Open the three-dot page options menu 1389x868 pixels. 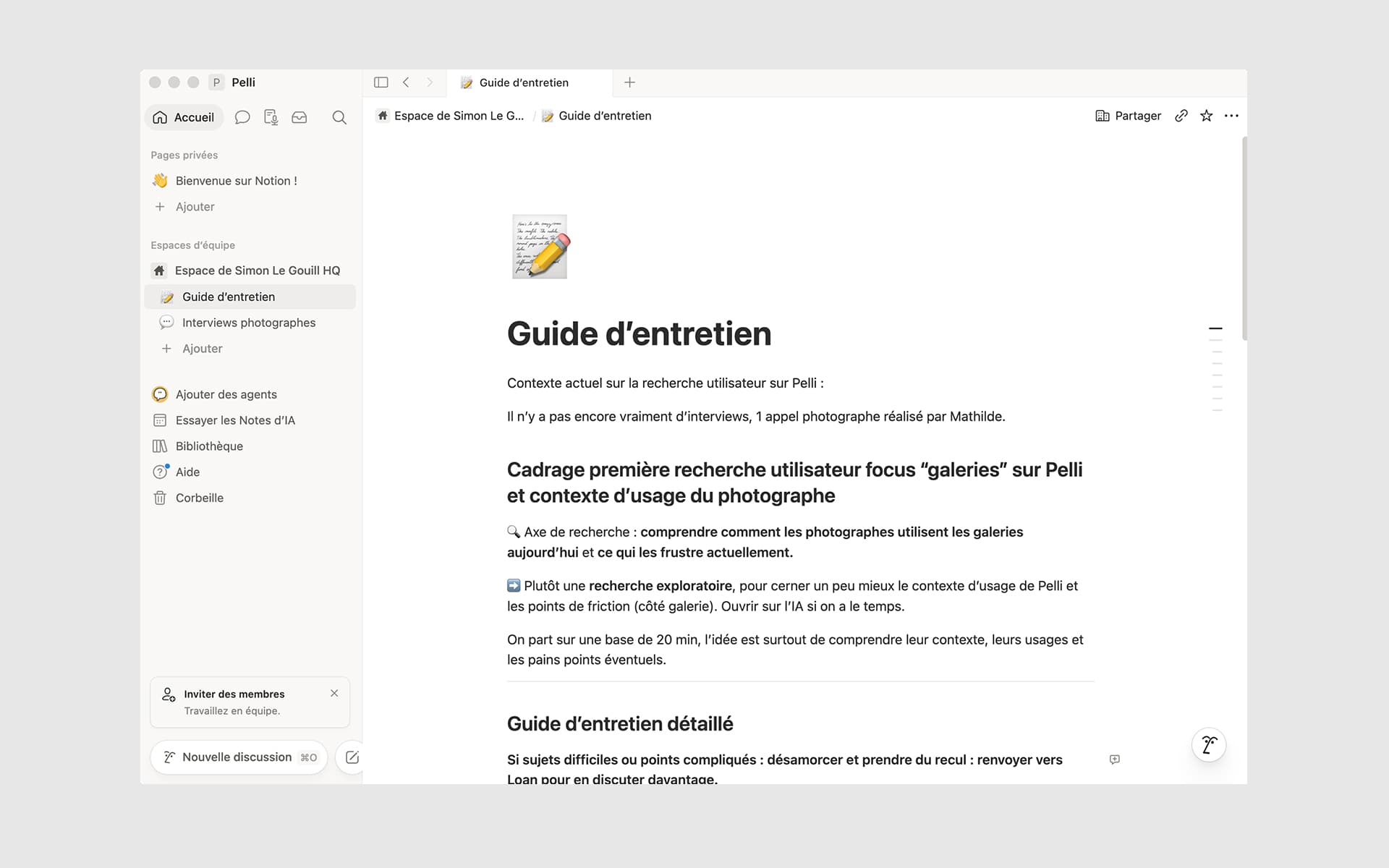pyautogui.click(x=1231, y=116)
